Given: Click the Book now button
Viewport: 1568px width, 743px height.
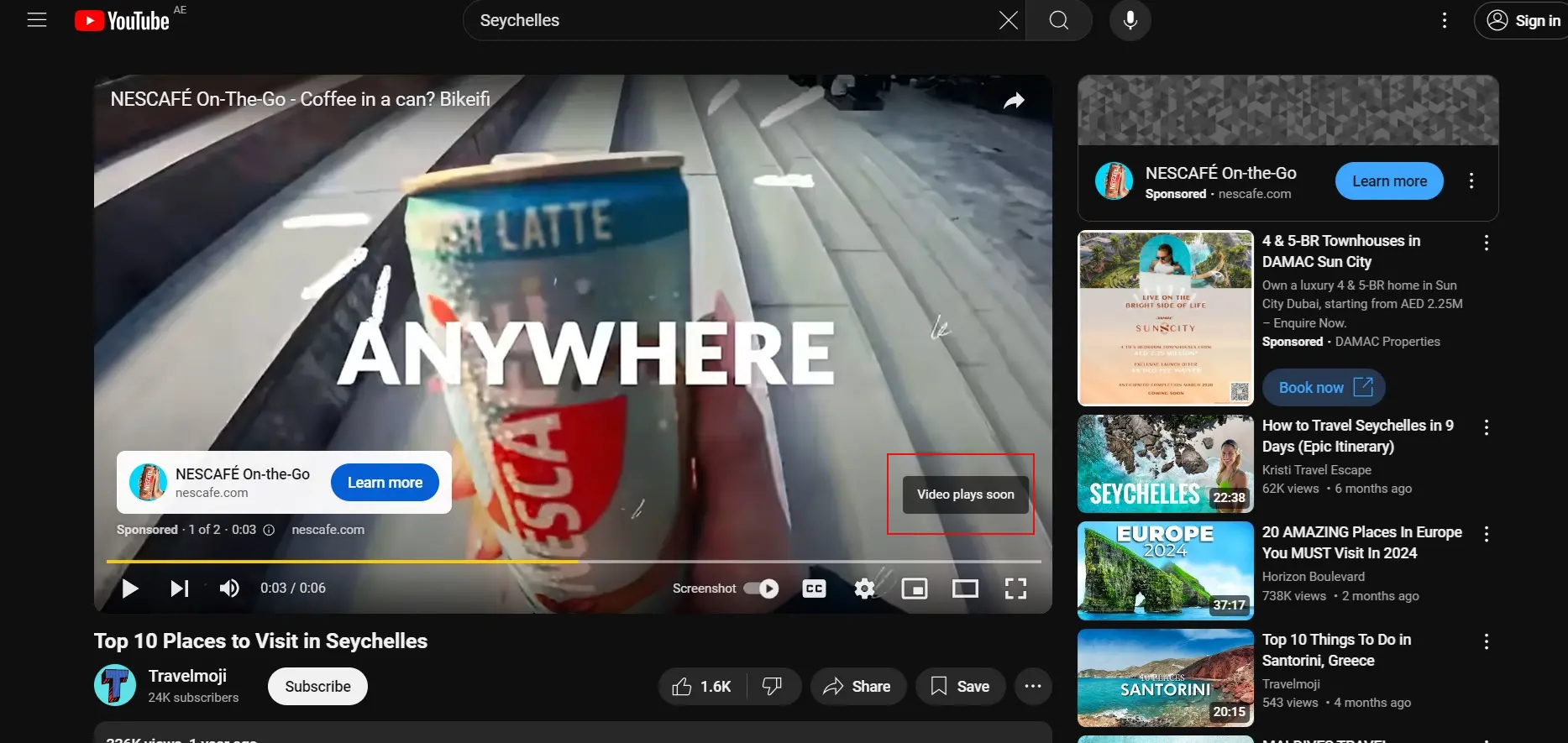Looking at the screenshot, I should point(1324,387).
